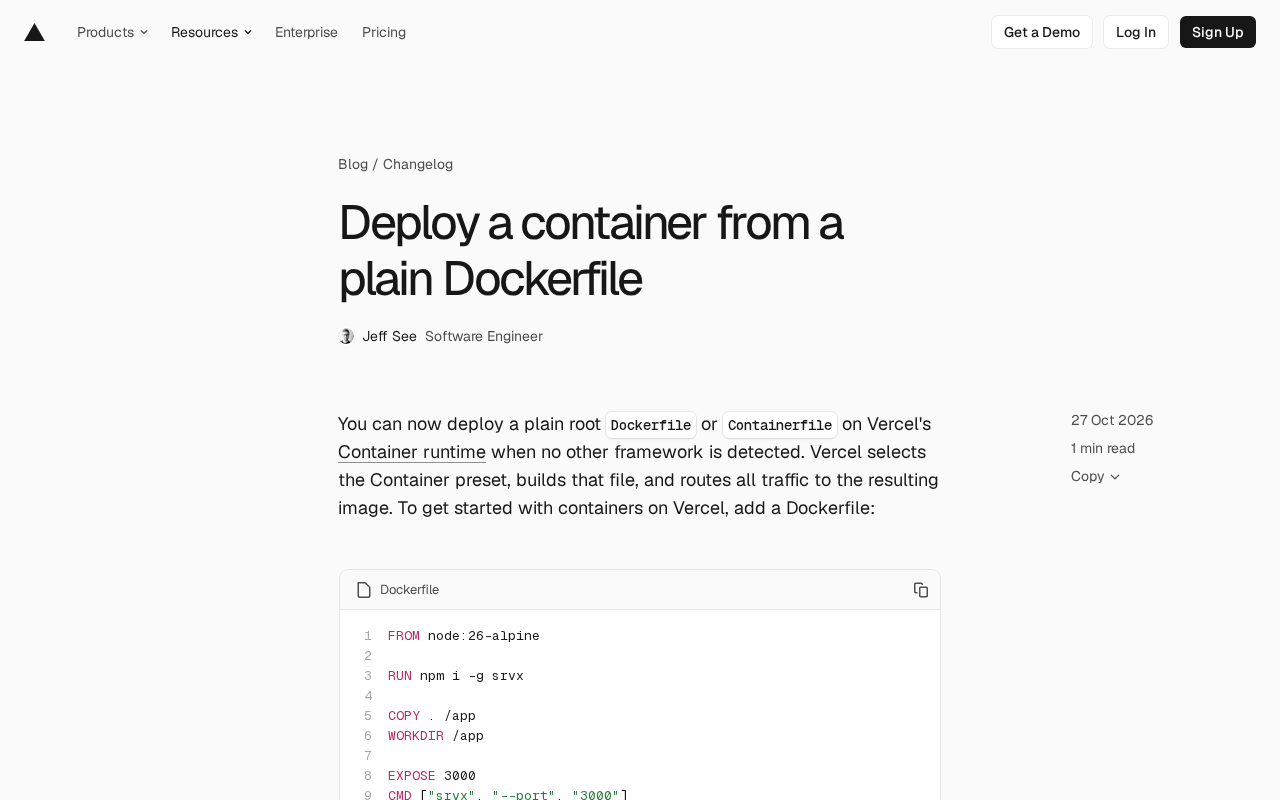Viewport: 1280px width, 800px height.
Task: Follow the Container runtime link
Action: (x=412, y=452)
